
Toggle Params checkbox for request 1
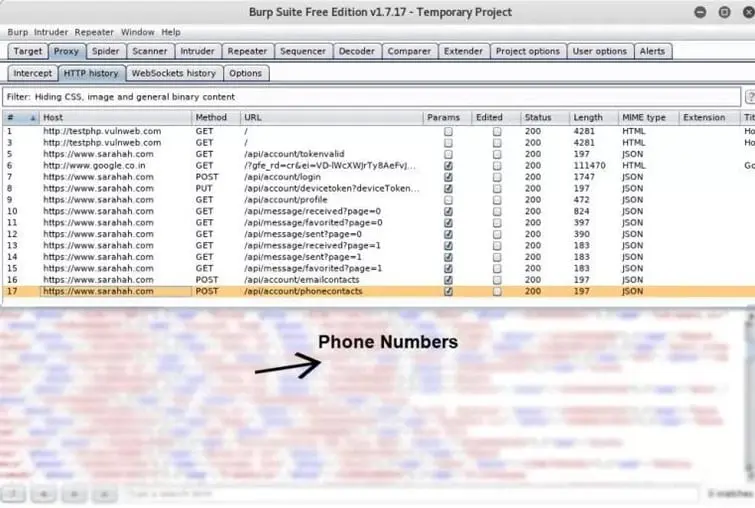[448, 131]
